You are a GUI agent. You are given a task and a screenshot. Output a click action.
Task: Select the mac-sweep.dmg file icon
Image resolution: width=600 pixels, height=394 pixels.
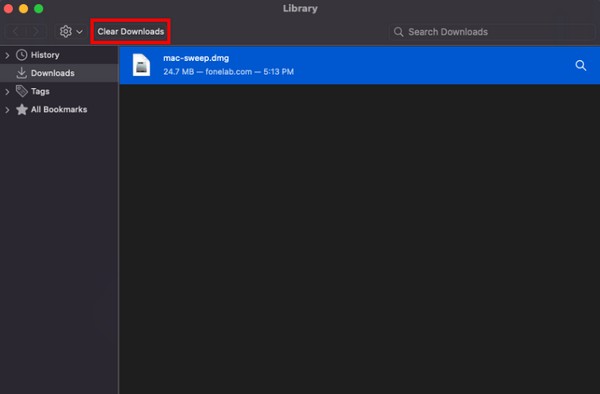[141, 65]
